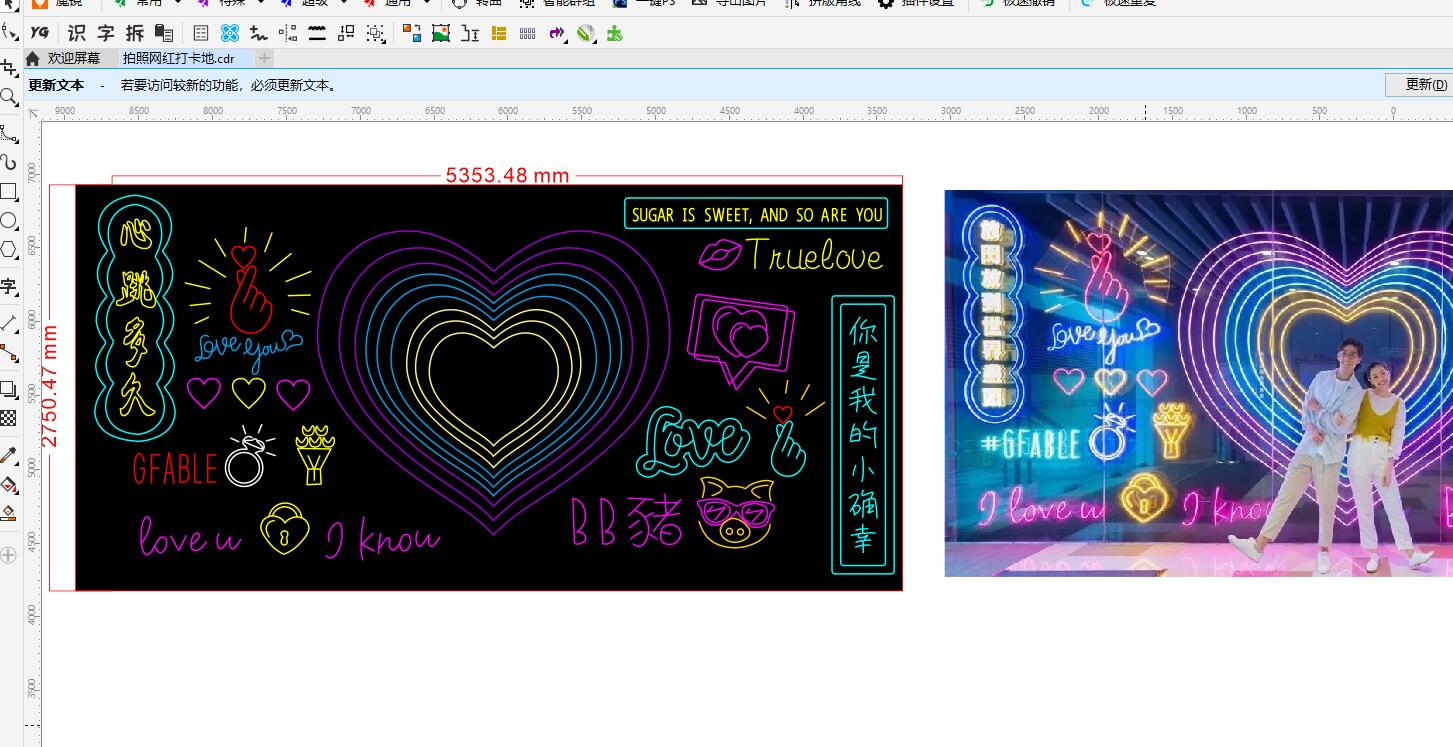Click the 拆 split toolbar icon
1453x747 pixels.
(134, 33)
